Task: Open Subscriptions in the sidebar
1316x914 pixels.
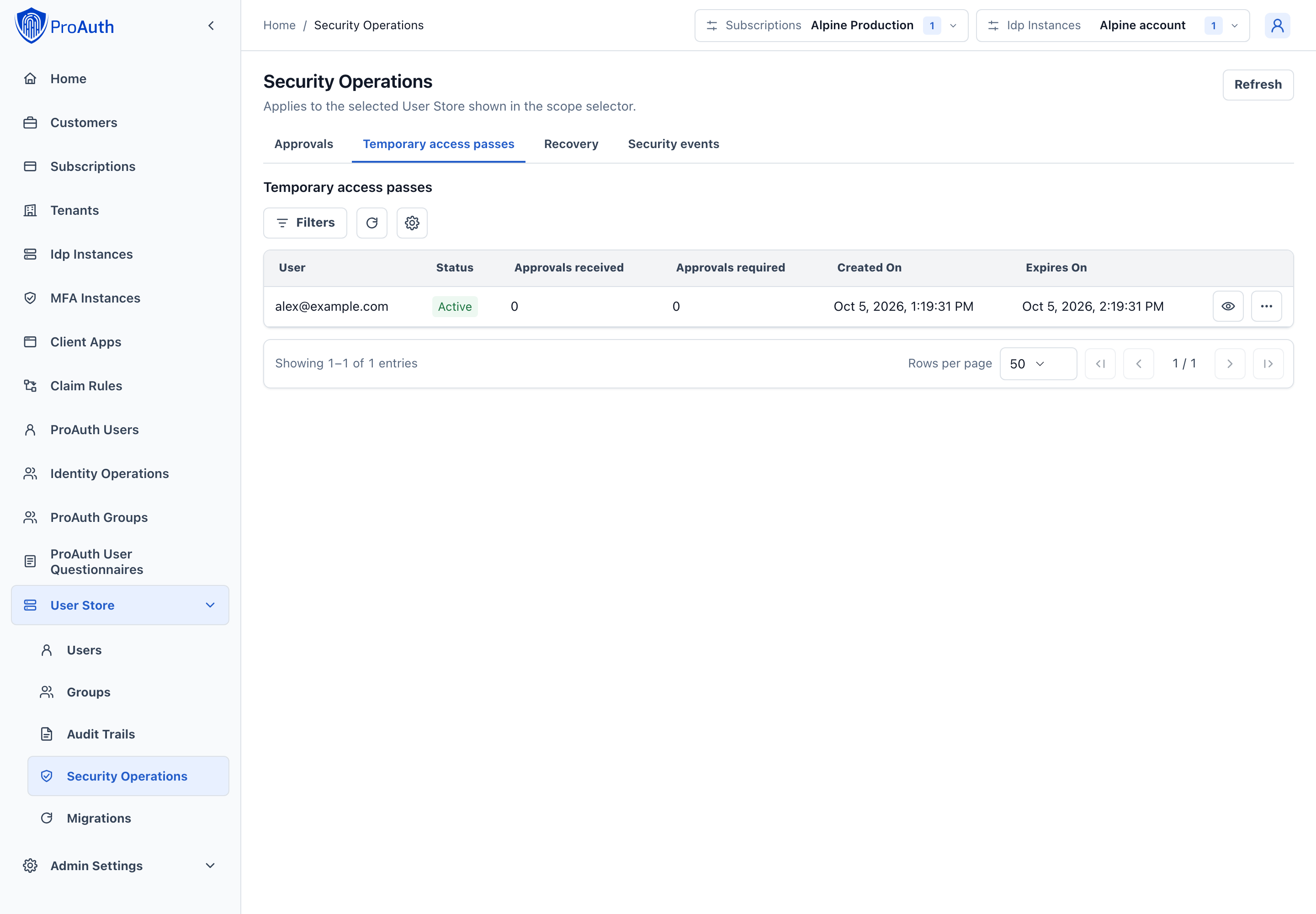Action: click(x=120, y=167)
